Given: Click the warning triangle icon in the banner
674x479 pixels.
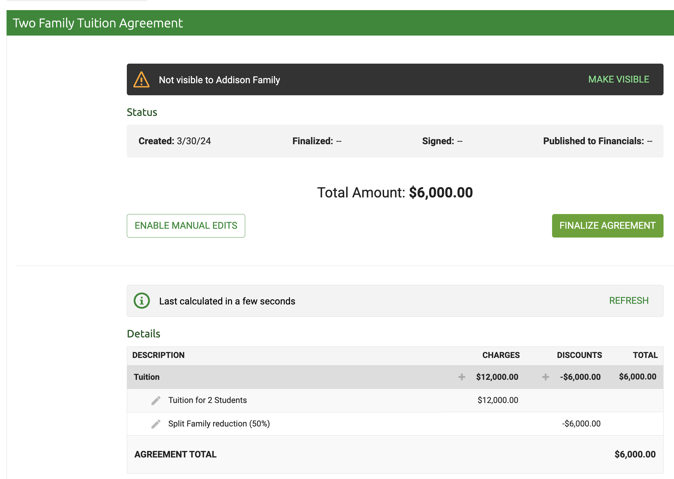Looking at the screenshot, I should click(141, 80).
